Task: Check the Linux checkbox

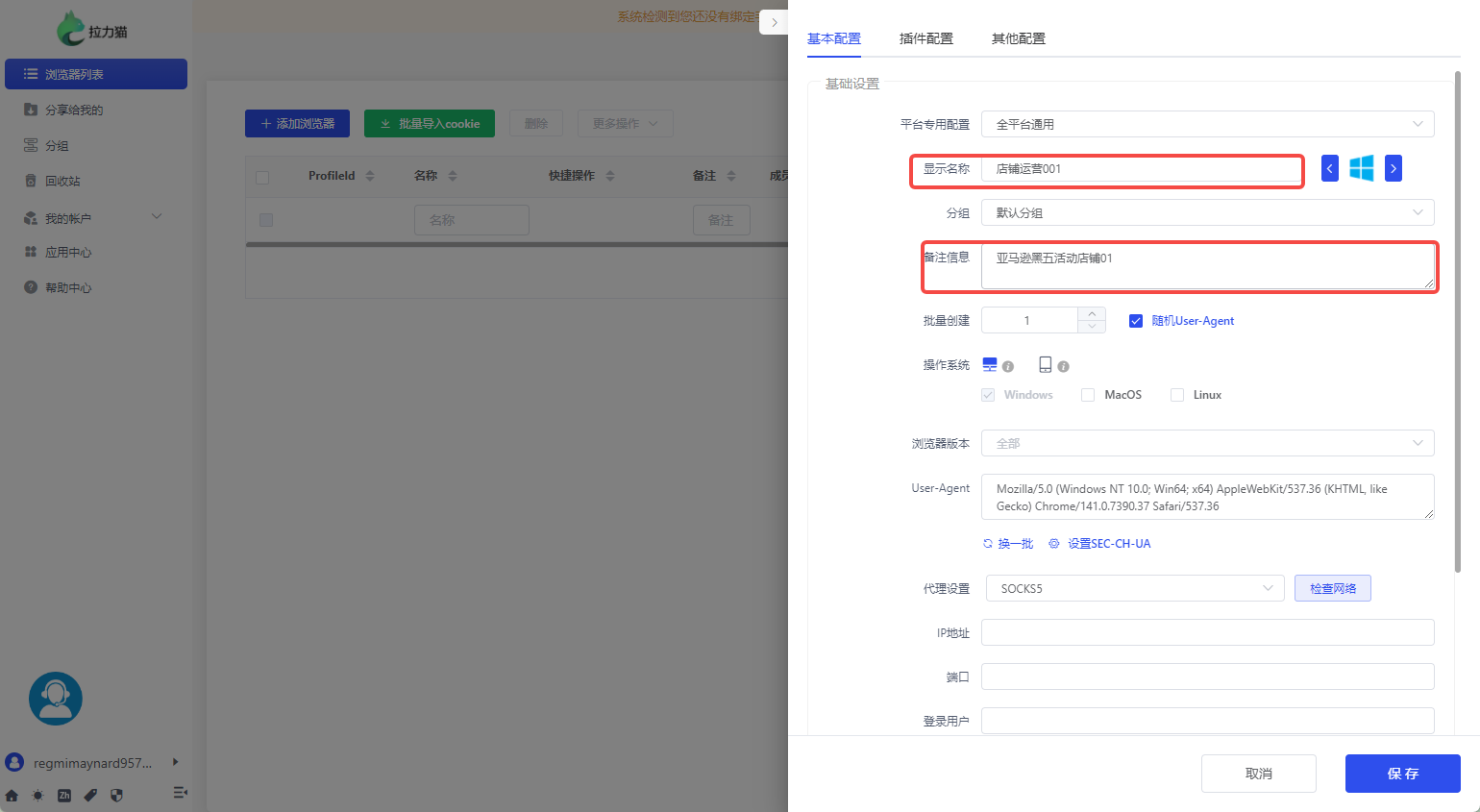Action: 1176,395
